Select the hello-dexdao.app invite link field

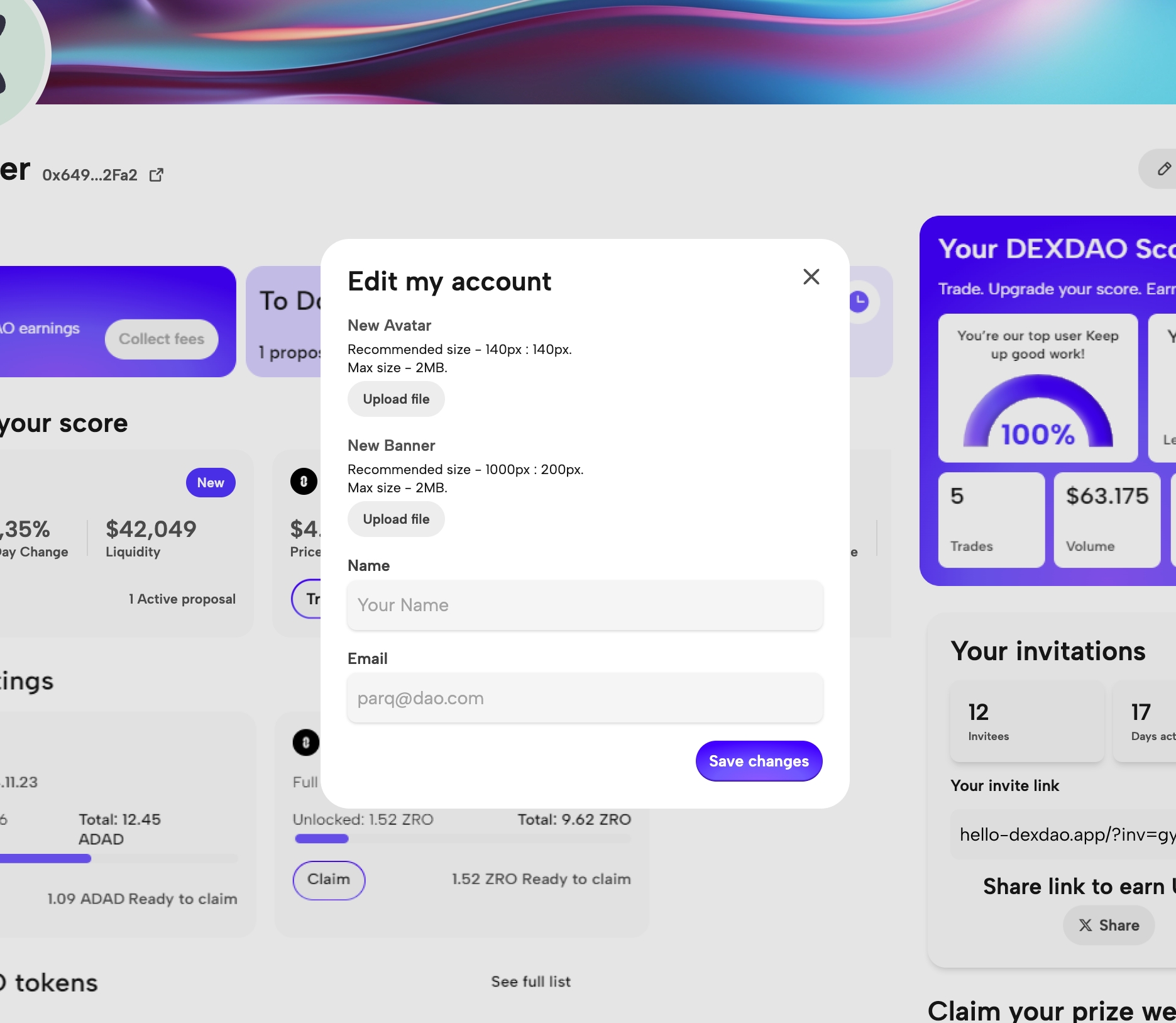1066,834
